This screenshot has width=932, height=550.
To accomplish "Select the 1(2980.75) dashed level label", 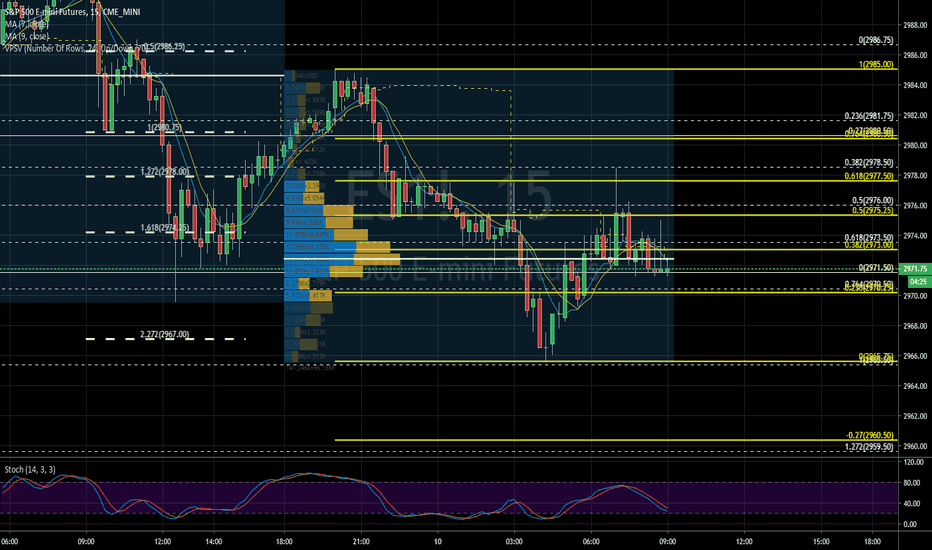I will 164,127.
